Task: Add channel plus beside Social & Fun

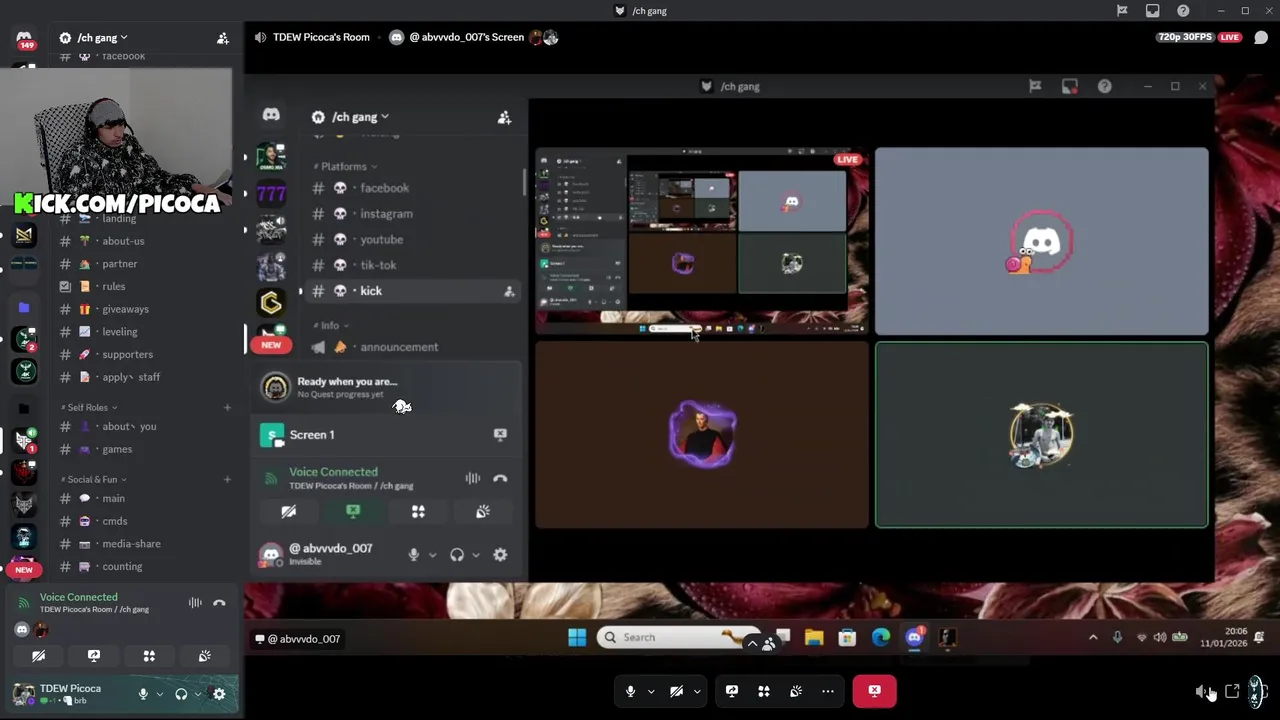Action: 227,480
